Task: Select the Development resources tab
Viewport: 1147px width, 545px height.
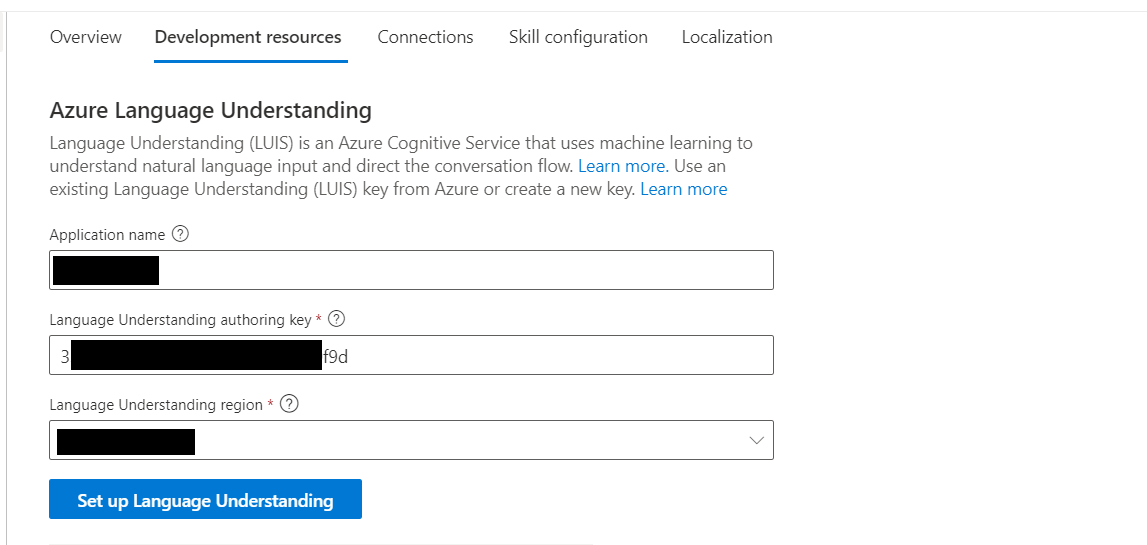Action: point(248,37)
